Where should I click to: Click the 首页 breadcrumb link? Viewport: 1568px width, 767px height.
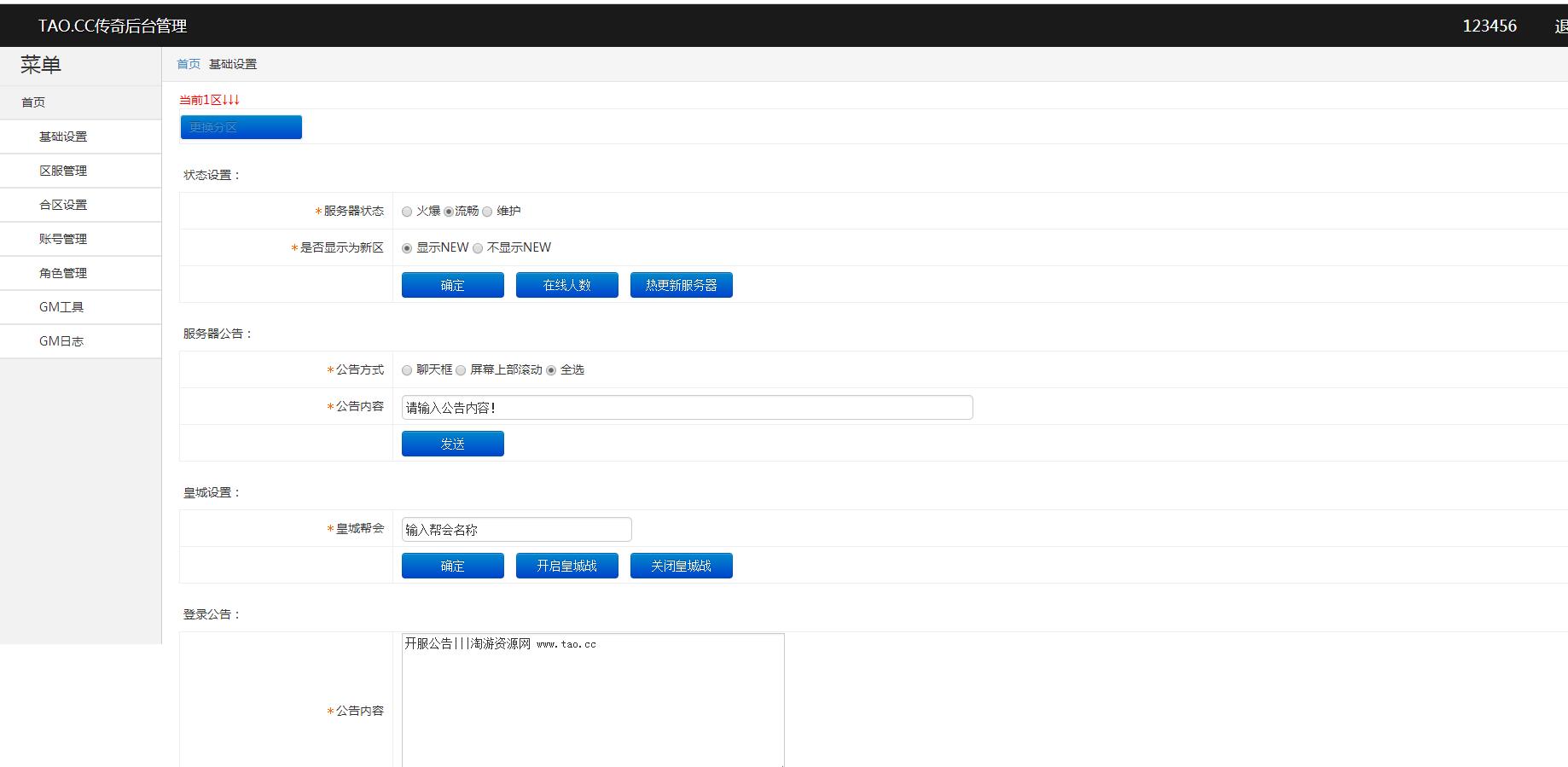tap(188, 64)
